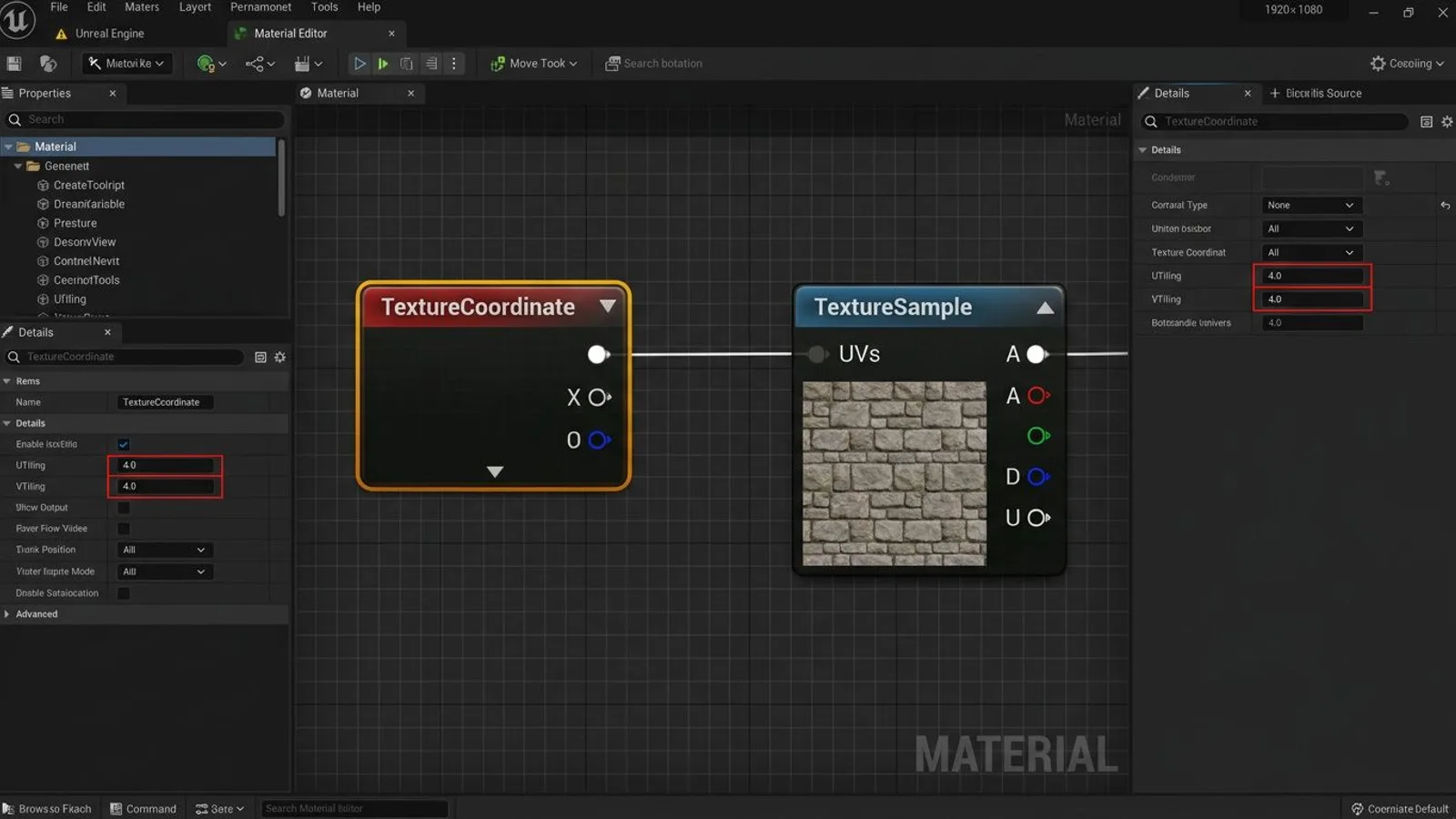Open the Tools menu
The height and width of the screenshot is (819, 1456).
324,7
